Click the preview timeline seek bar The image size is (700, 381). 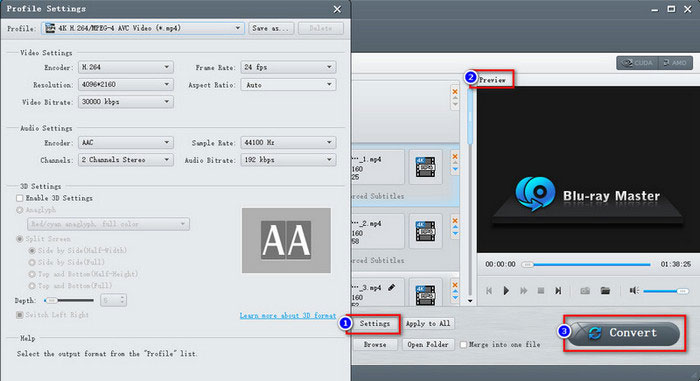point(585,264)
